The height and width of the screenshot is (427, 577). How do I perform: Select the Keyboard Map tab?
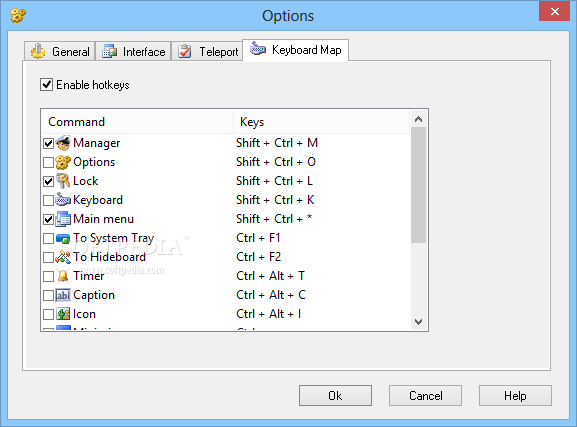295,50
